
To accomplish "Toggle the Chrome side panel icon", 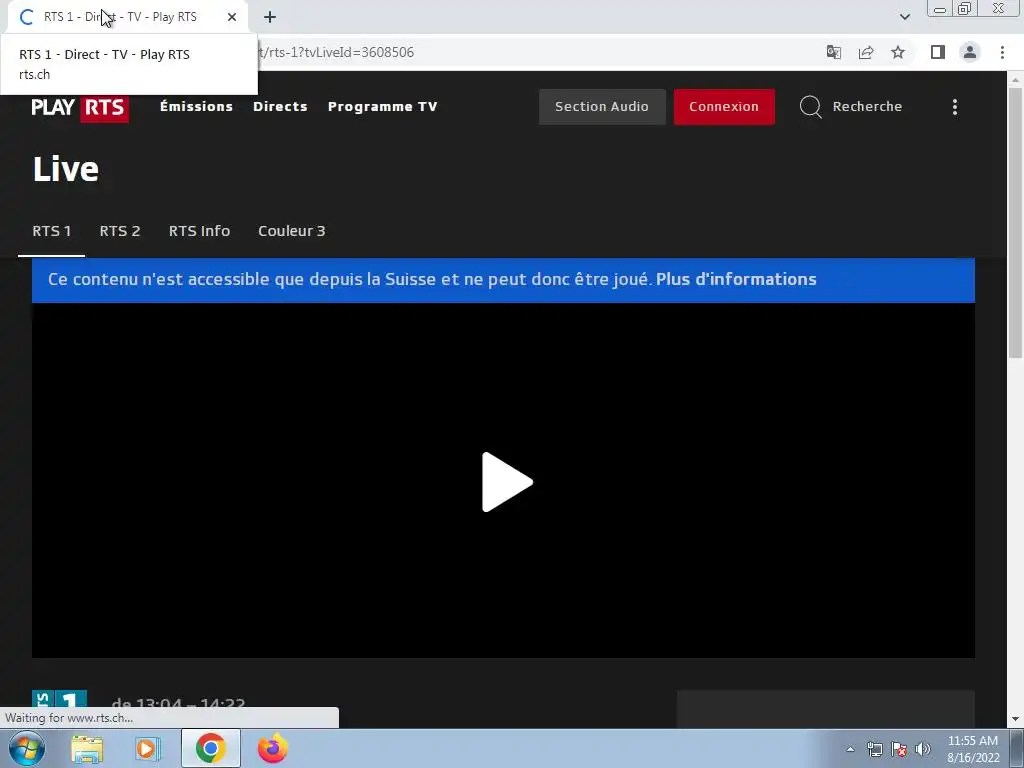I will [x=938, y=52].
